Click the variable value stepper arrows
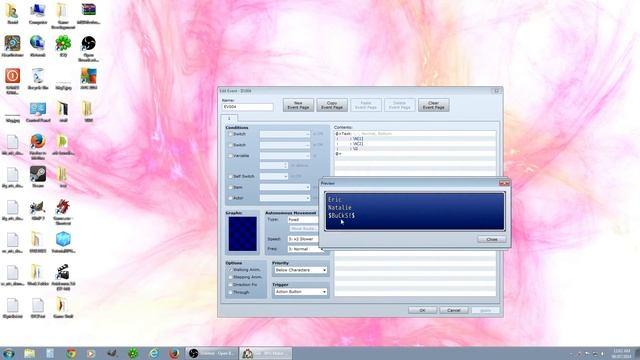This screenshot has width=640, height=360. (x=285, y=165)
